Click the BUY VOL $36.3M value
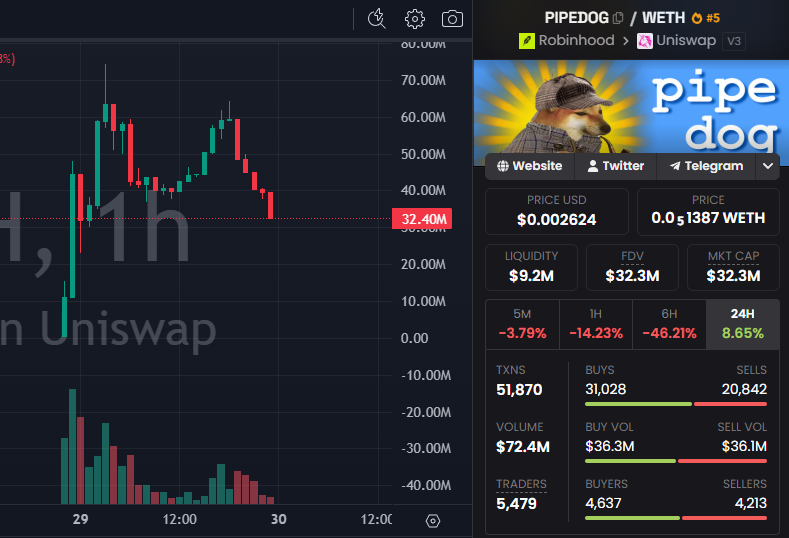The image size is (789, 538). 610,446
